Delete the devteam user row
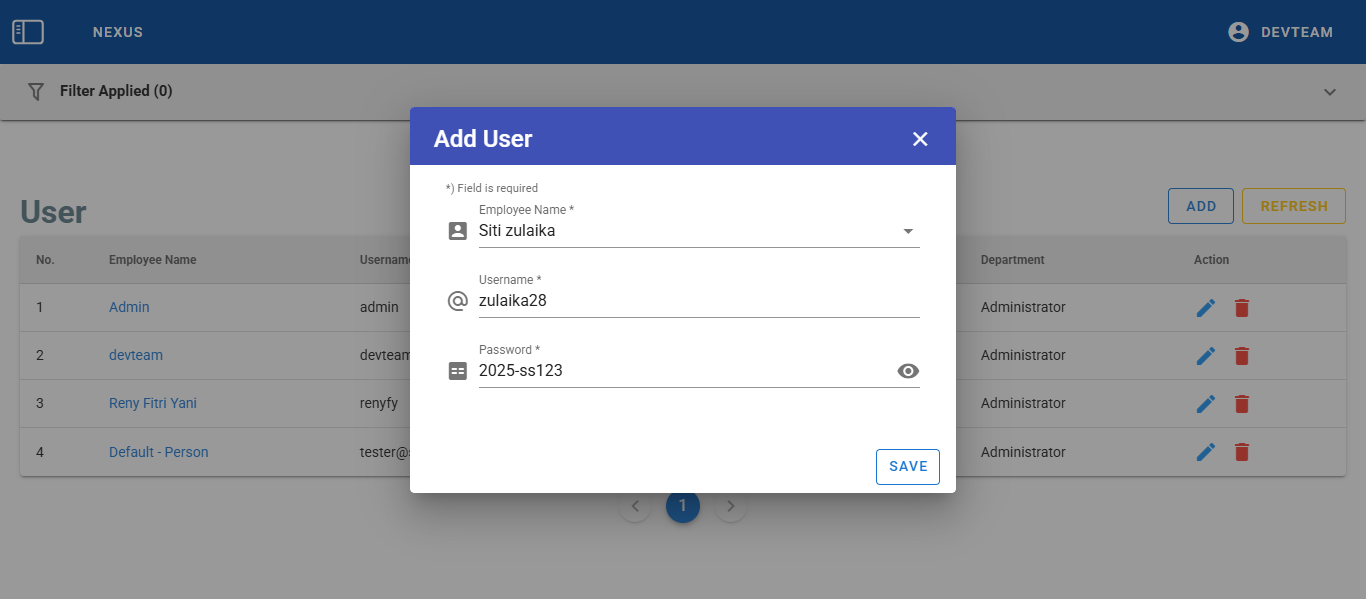The height and width of the screenshot is (599, 1366). [1242, 356]
